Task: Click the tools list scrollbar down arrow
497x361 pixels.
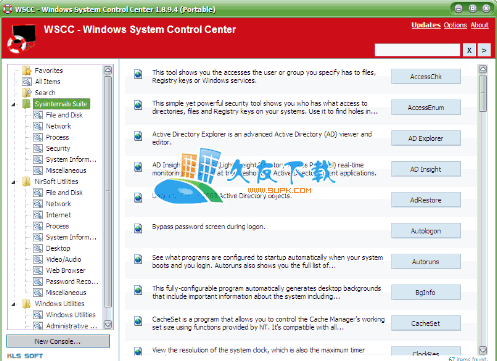Action: [483, 350]
